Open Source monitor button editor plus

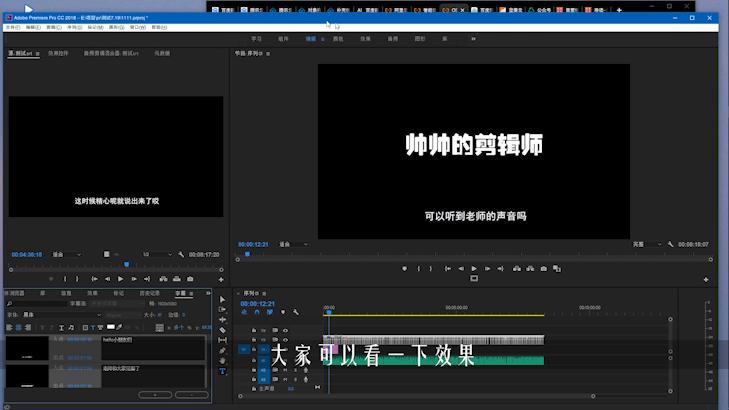pos(221,279)
